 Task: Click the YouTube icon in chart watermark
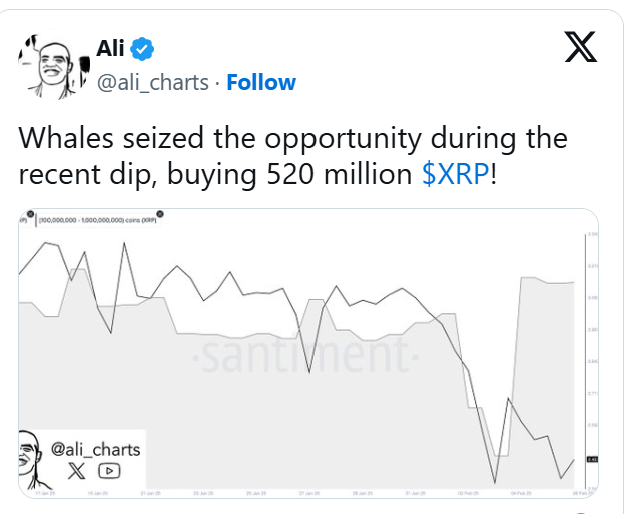[x=109, y=469]
